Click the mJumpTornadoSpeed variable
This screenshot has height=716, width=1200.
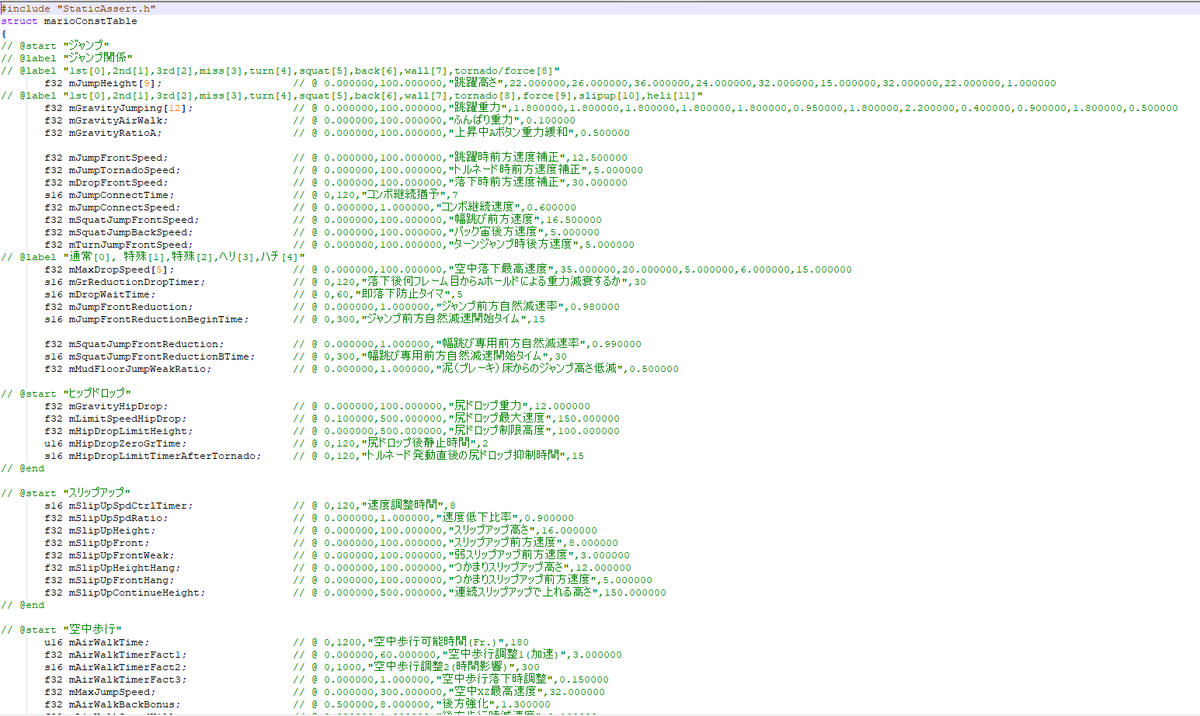point(122,170)
